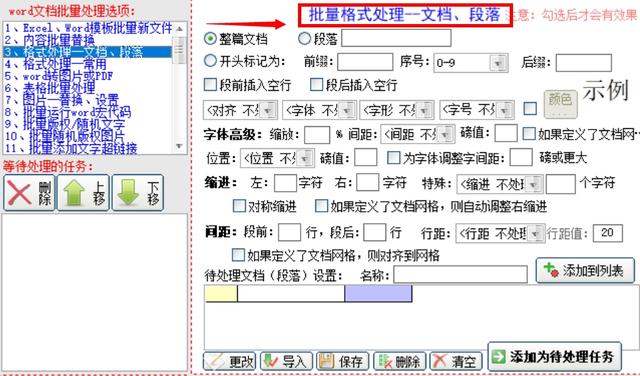Click the 磅值 field after the 间距 dropdown
Image resolution: width=640 pixels, height=376 pixels.
click(x=506, y=133)
